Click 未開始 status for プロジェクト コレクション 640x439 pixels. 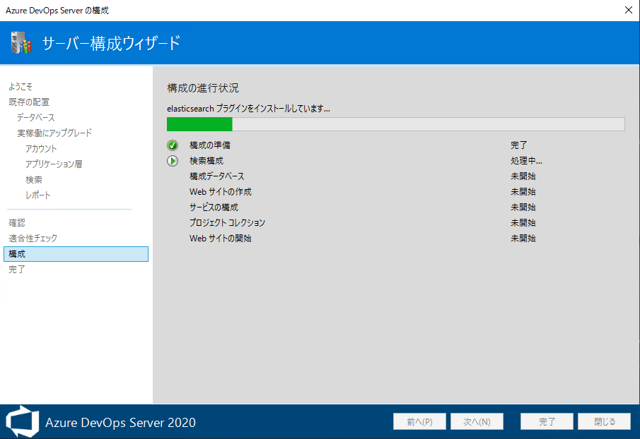pyautogui.click(x=523, y=223)
